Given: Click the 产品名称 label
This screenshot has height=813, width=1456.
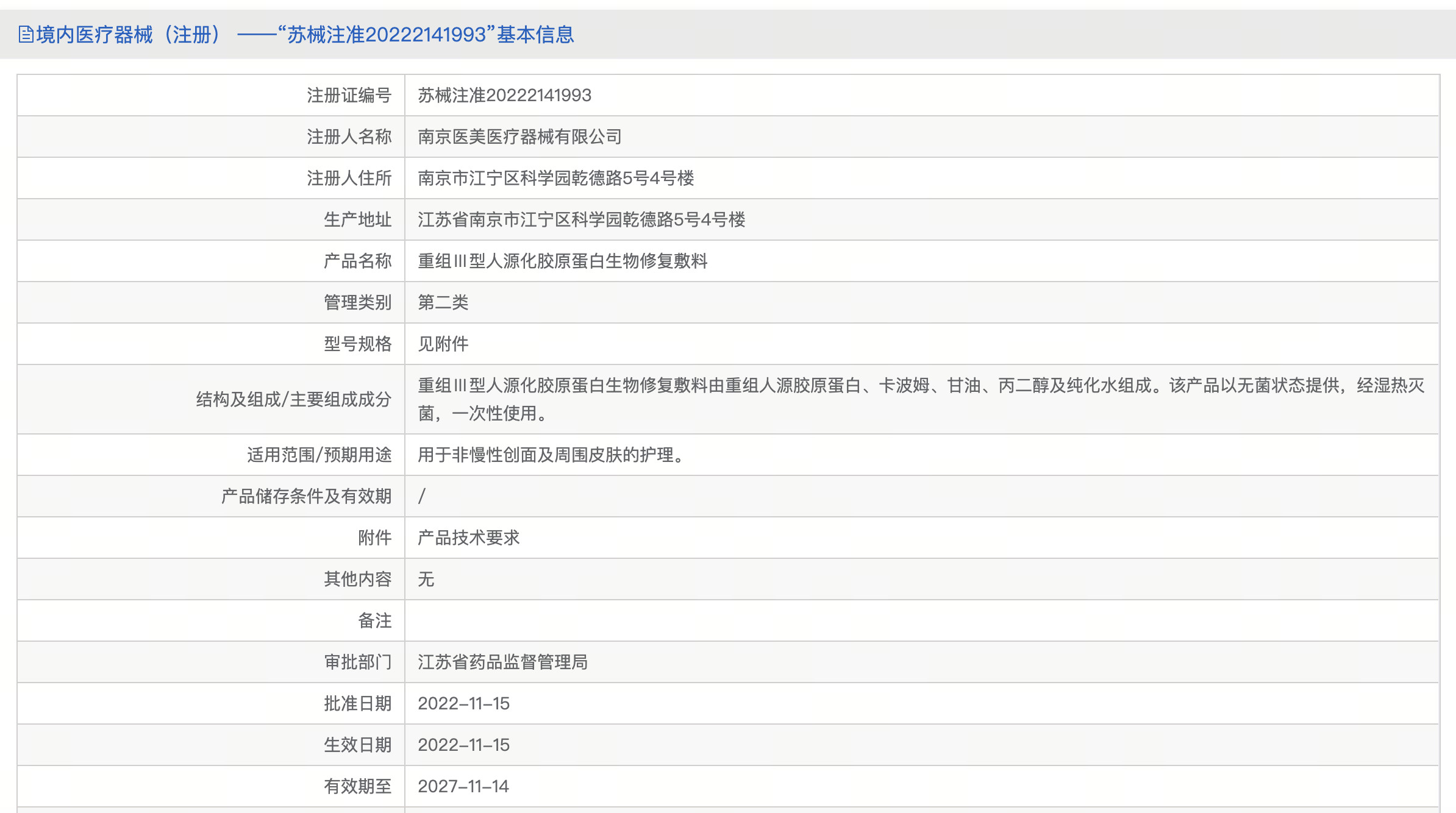Looking at the screenshot, I should (x=357, y=261).
